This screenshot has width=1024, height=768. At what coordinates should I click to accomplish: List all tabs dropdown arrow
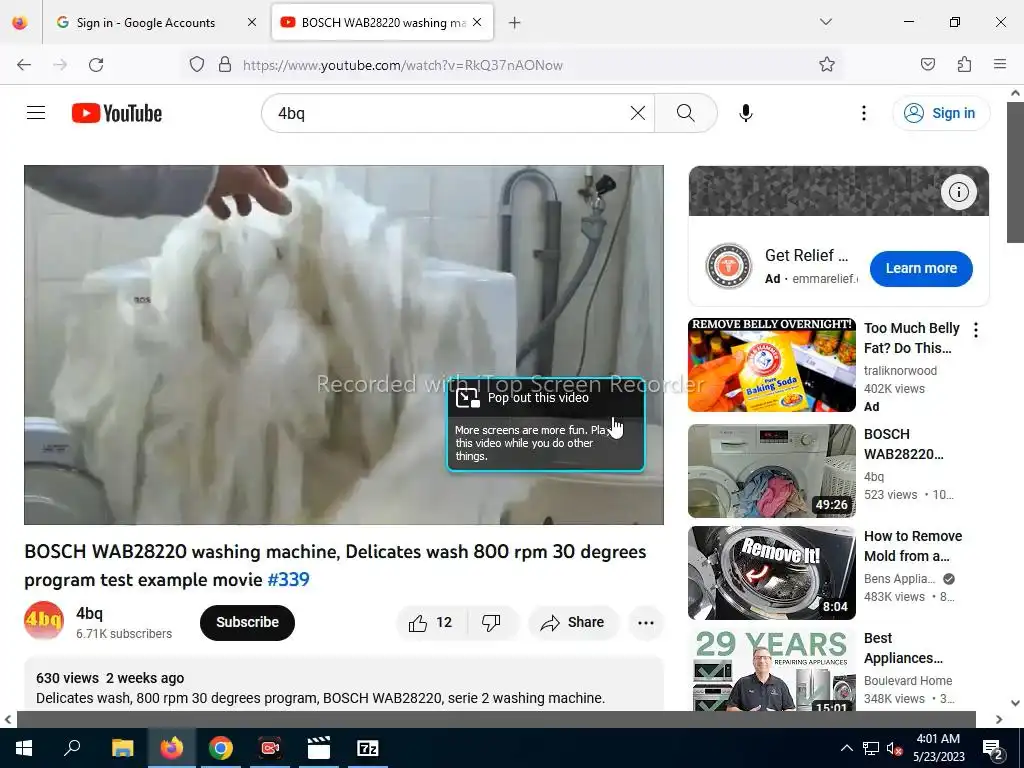(x=825, y=22)
